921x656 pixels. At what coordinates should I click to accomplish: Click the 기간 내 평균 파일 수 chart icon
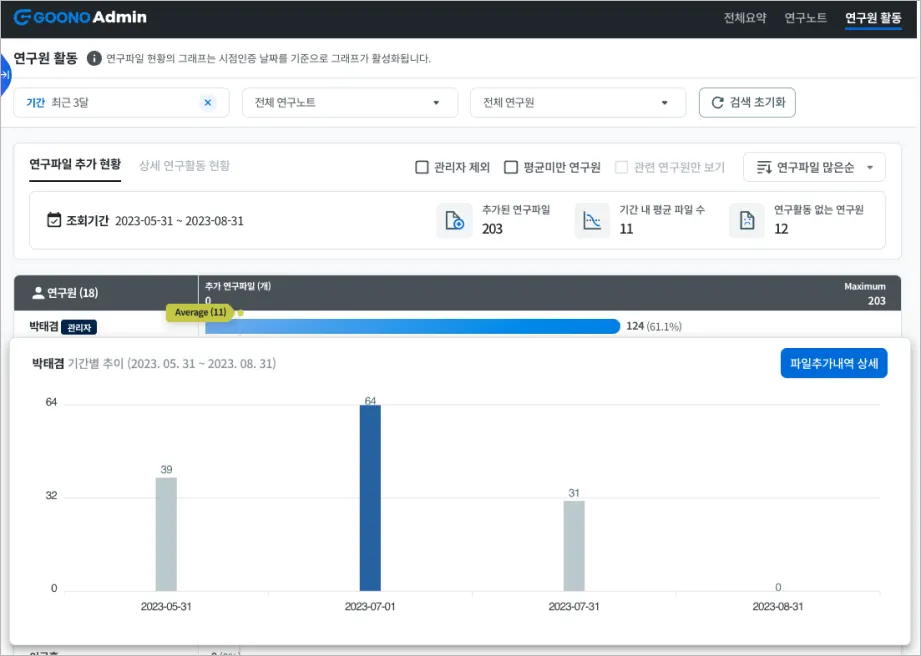(x=592, y=221)
